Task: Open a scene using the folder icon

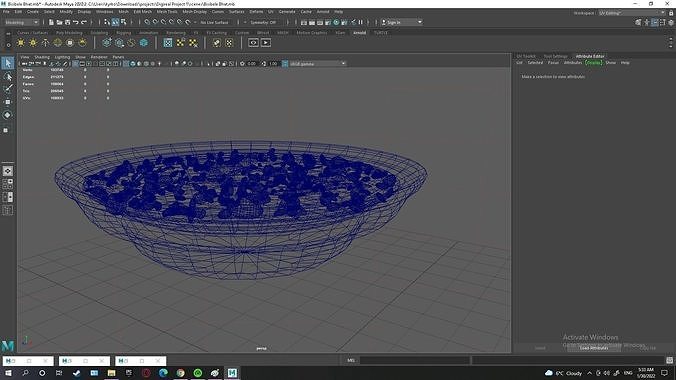Action: 59,22
